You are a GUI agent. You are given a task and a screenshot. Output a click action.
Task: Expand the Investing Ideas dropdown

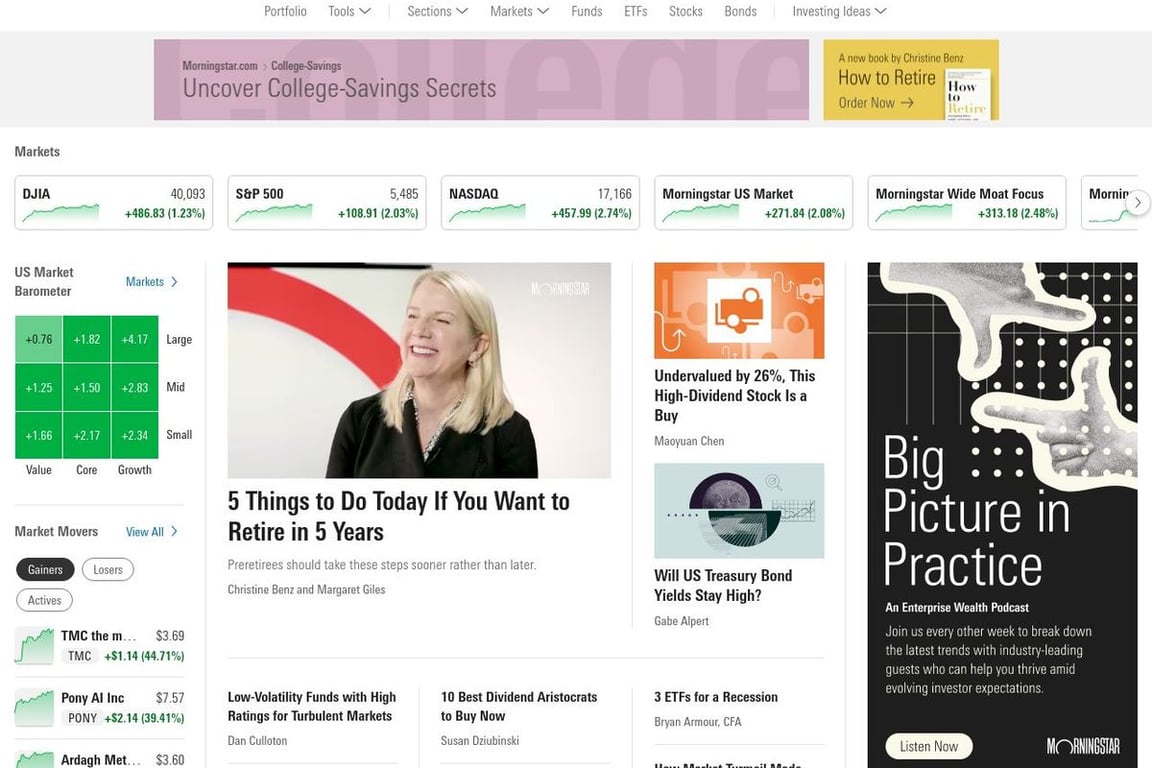(x=839, y=11)
